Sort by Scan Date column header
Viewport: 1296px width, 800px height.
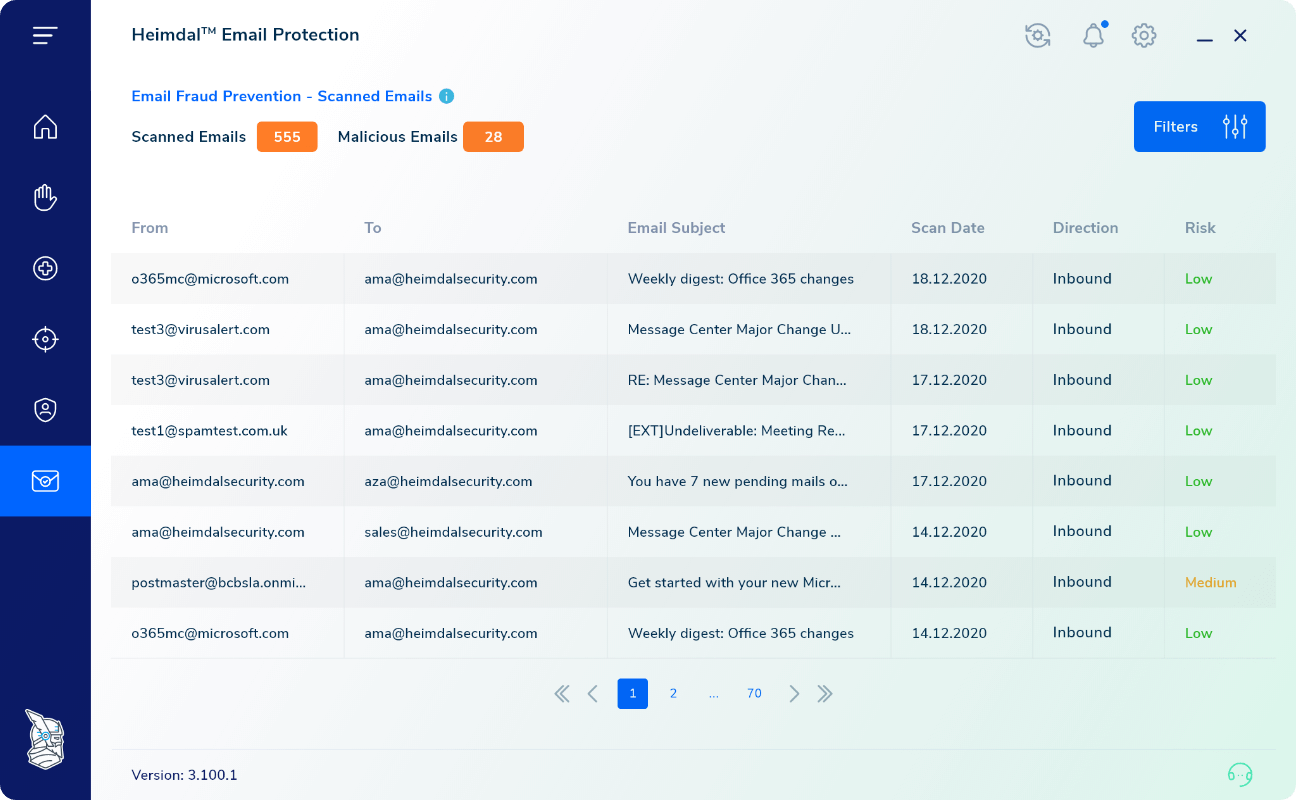point(948,228)
